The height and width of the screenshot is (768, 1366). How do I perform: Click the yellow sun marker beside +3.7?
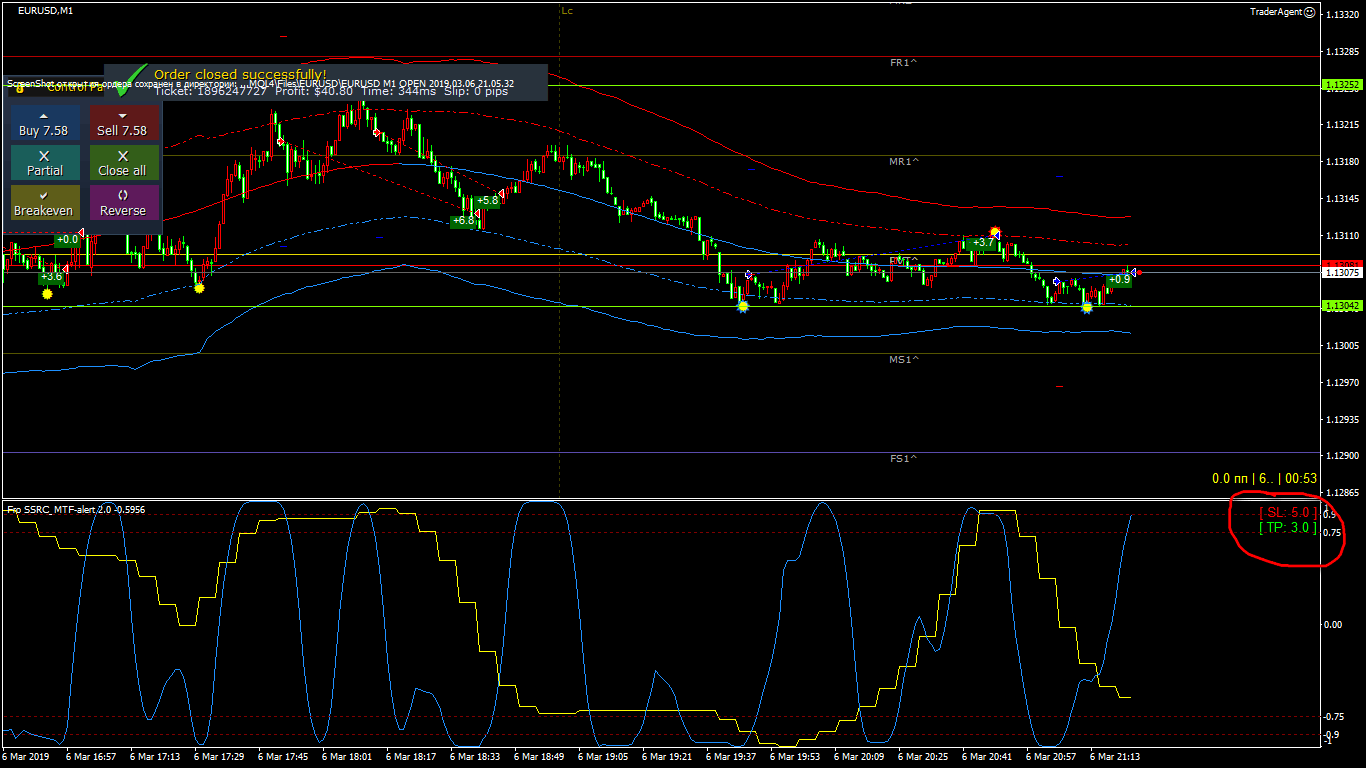pos(995,232)
